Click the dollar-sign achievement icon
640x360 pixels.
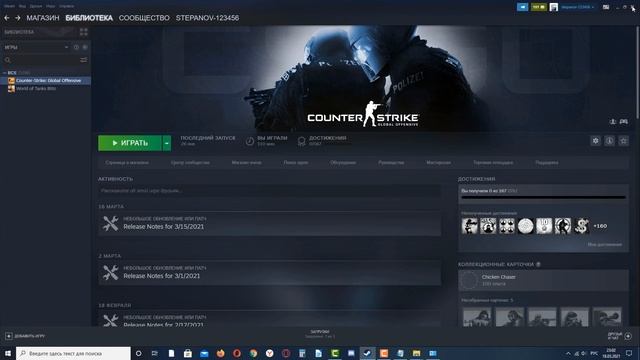click(x=582, y=226)
